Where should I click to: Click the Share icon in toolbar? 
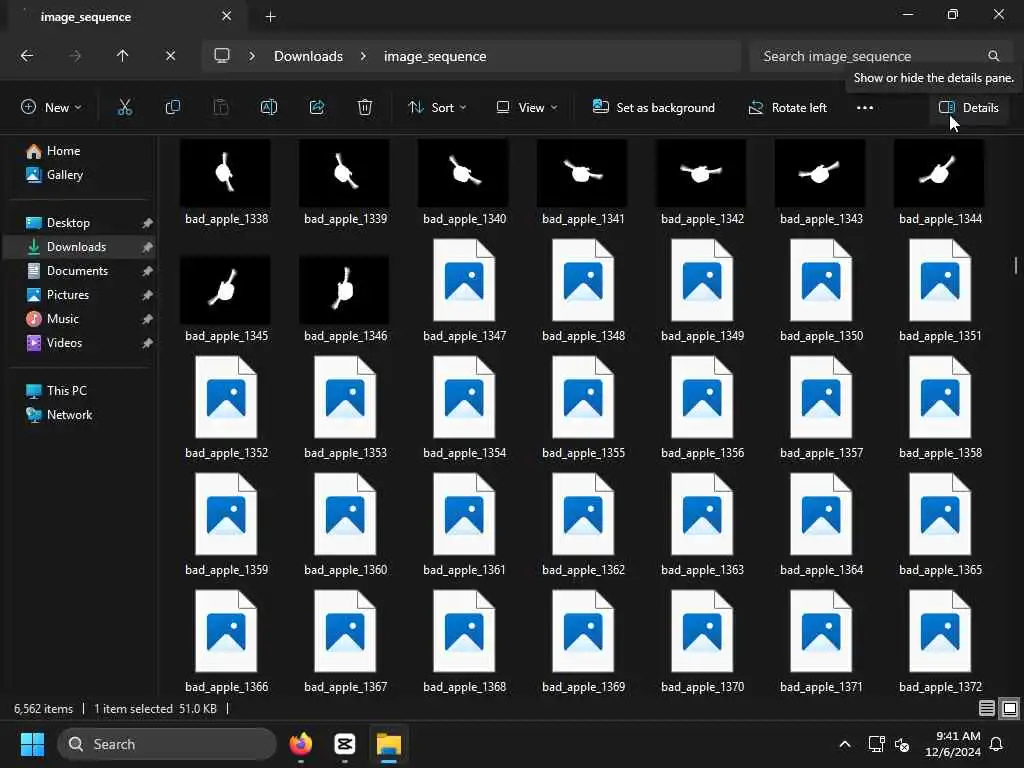[317, 108]
